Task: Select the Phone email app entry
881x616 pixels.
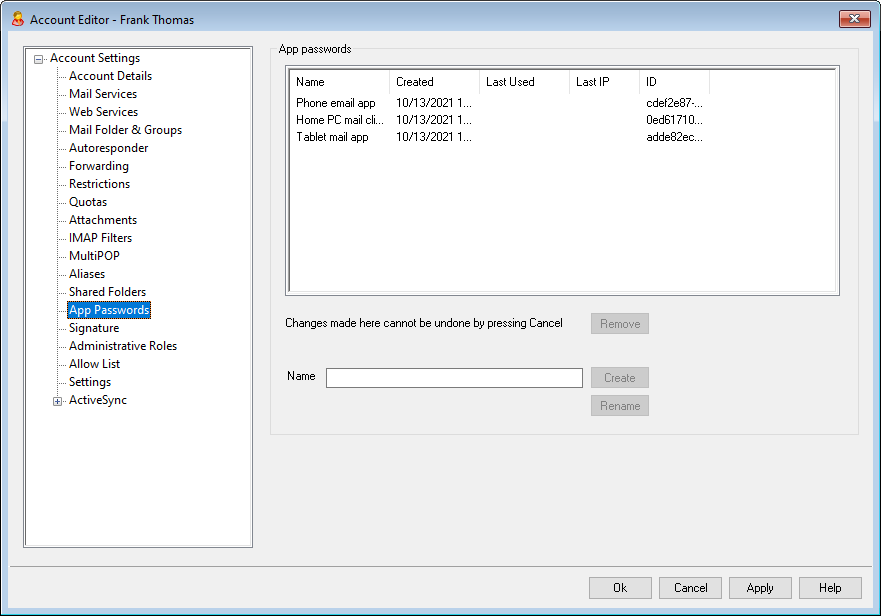Action: (336, 103)
